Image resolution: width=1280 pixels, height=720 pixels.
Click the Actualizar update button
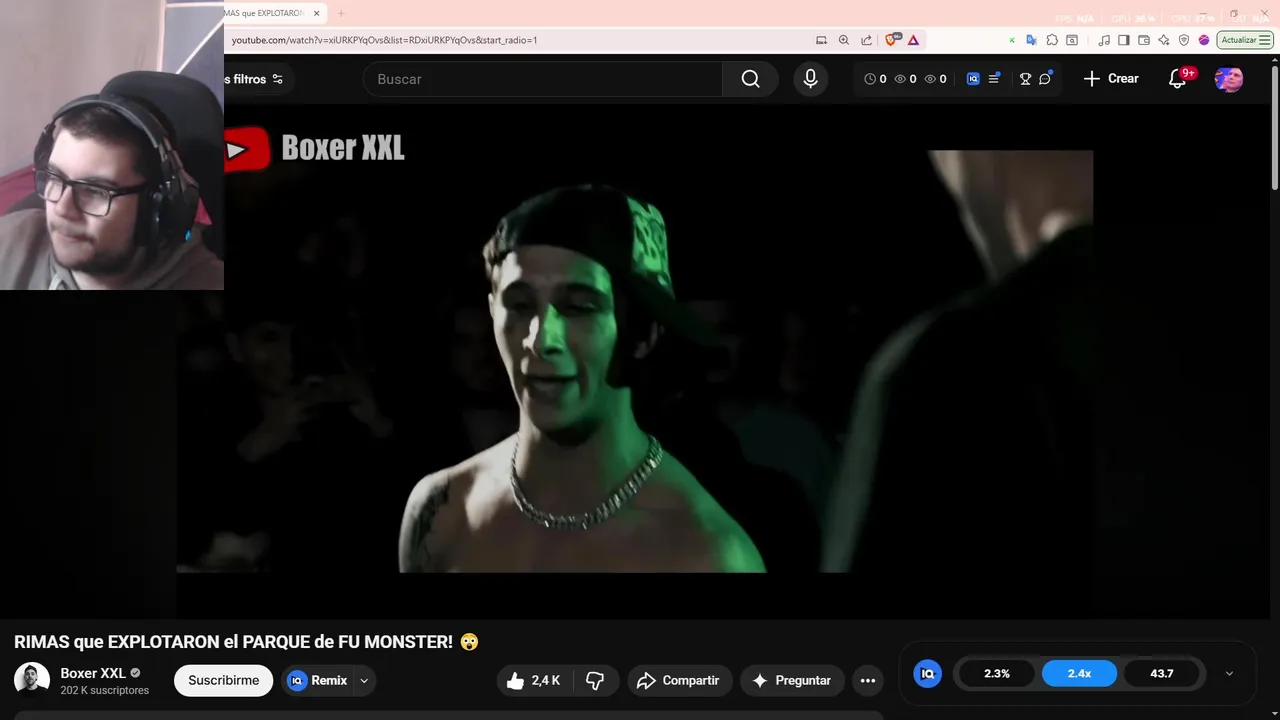click(x=1245, y=40)
